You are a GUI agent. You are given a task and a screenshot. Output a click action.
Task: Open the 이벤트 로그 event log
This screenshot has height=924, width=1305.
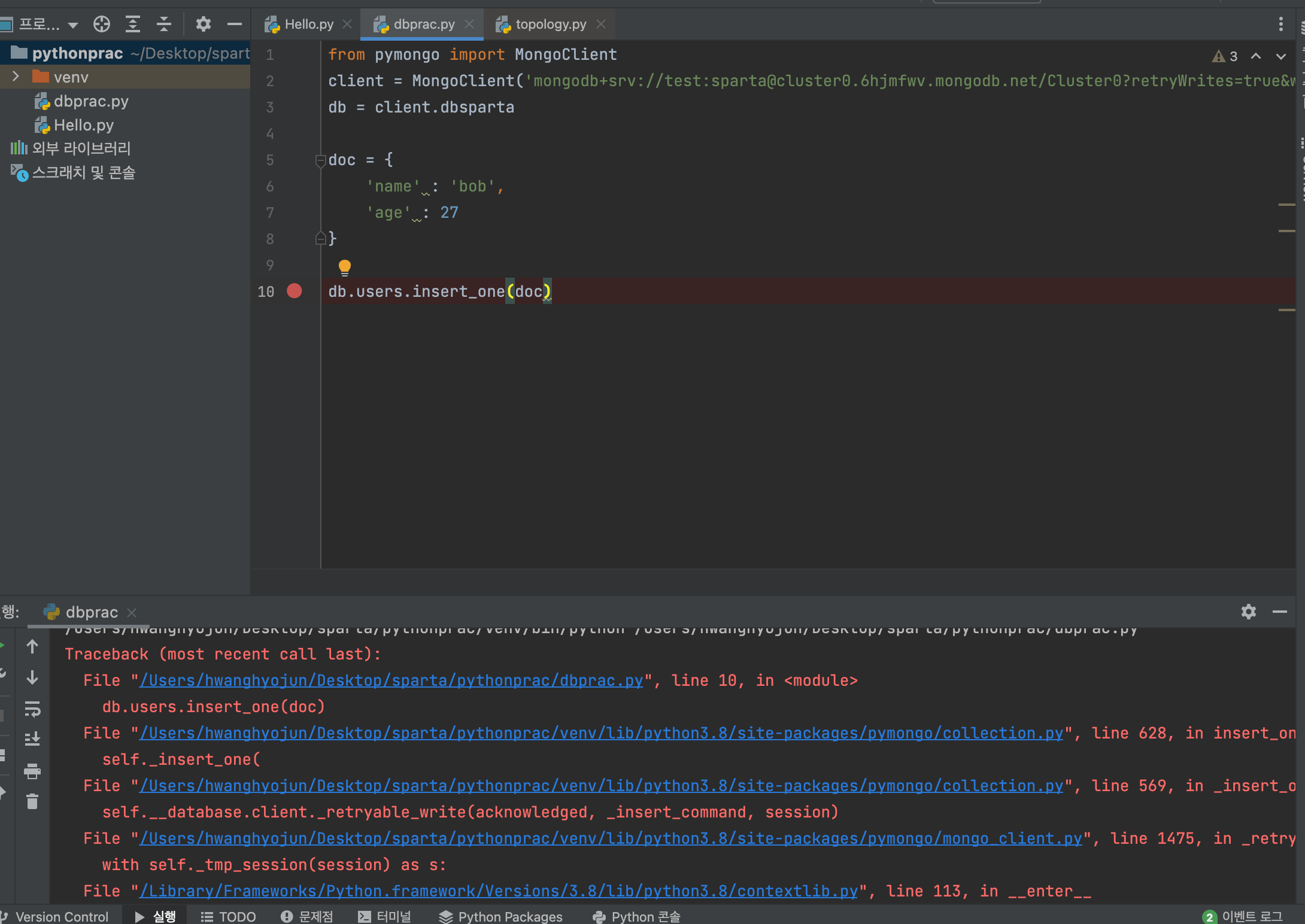[x=1243, y=916]
